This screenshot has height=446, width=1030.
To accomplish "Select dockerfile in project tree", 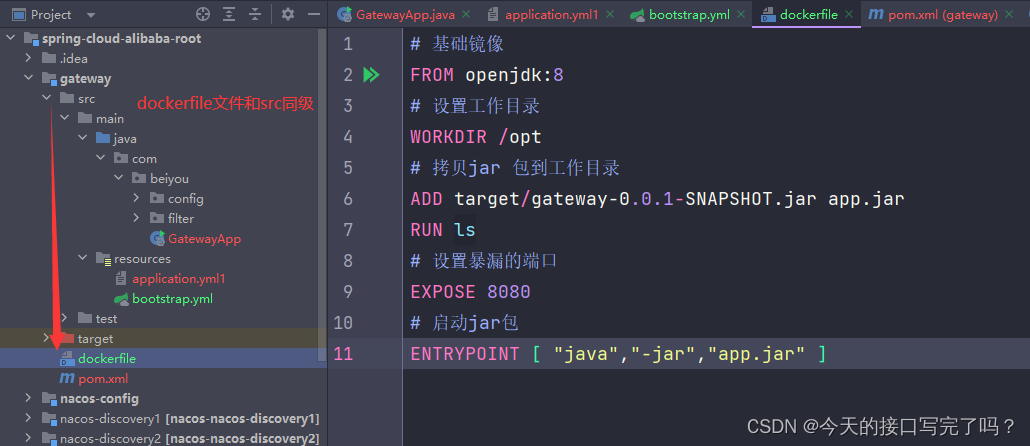I will coord(106,359).
